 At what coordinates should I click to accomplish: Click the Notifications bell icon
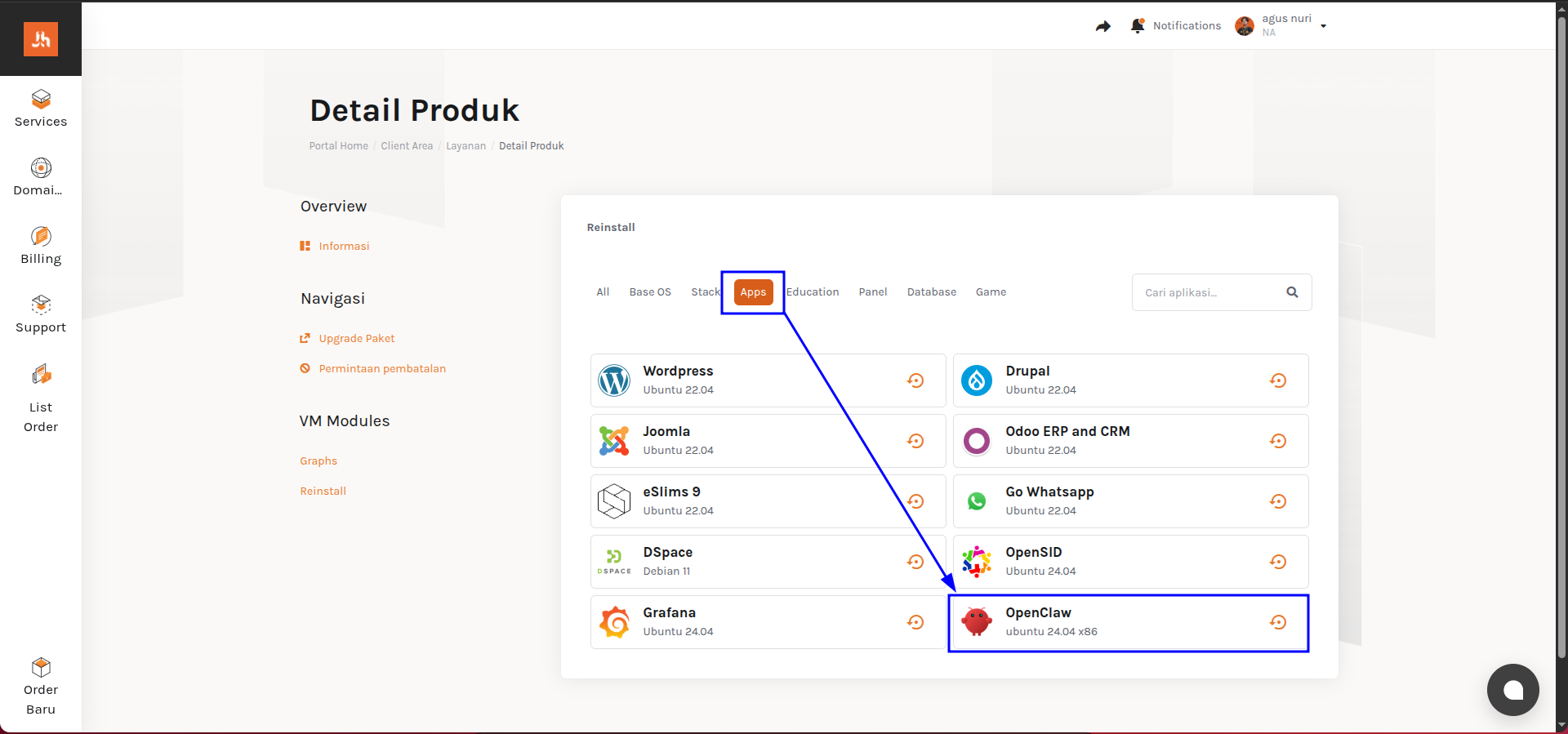(1138, 26)
